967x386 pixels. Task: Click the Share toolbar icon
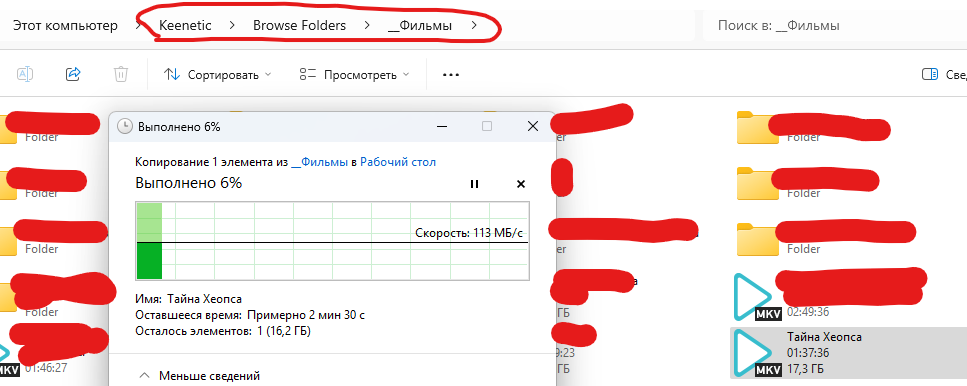(x=73, y=74)
